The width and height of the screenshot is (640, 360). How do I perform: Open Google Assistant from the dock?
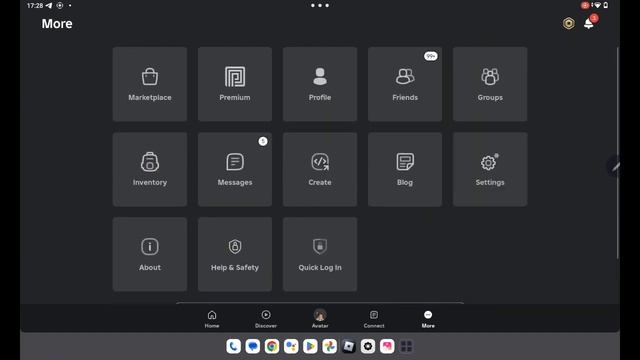click(291, 347)
